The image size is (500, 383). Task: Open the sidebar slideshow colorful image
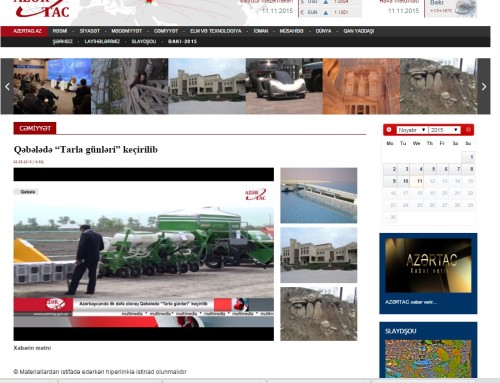pos(428,359)
